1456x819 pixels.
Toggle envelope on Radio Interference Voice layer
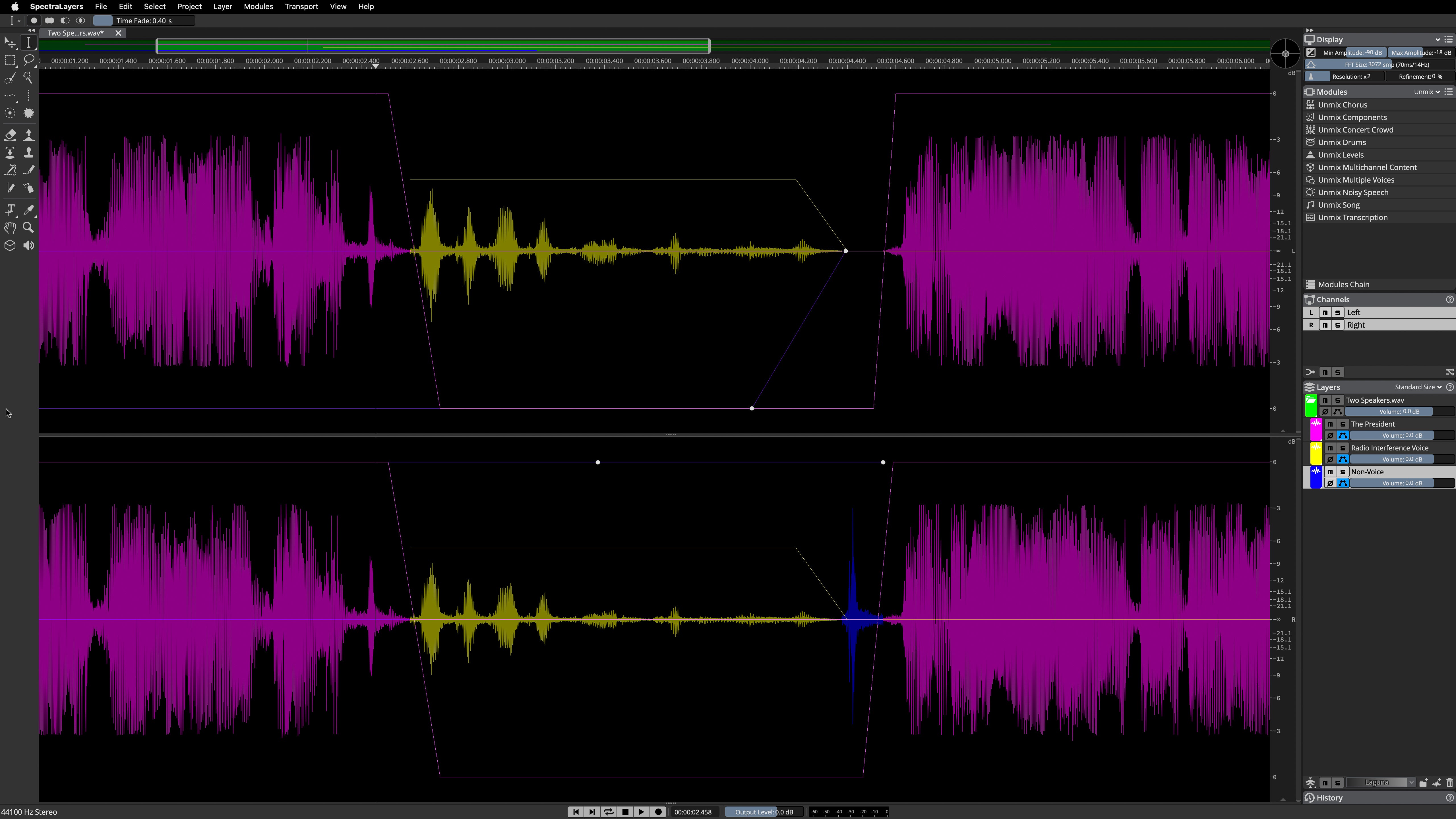[x=1343, y=460]
